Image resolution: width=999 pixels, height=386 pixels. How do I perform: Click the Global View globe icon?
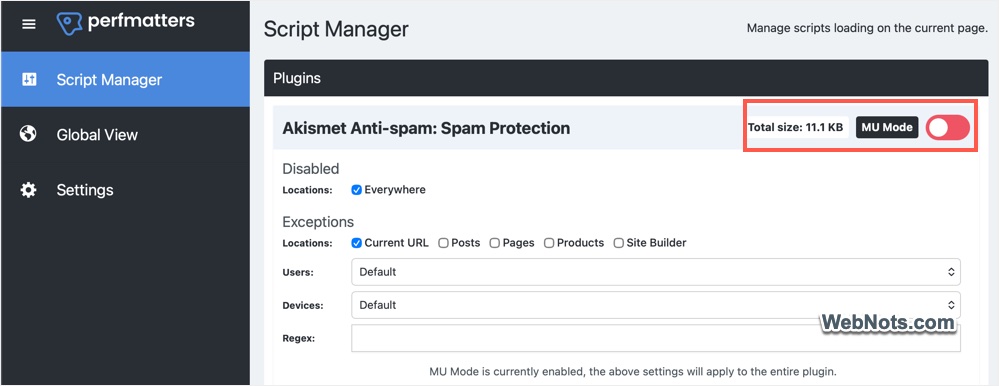click(28, 134)
